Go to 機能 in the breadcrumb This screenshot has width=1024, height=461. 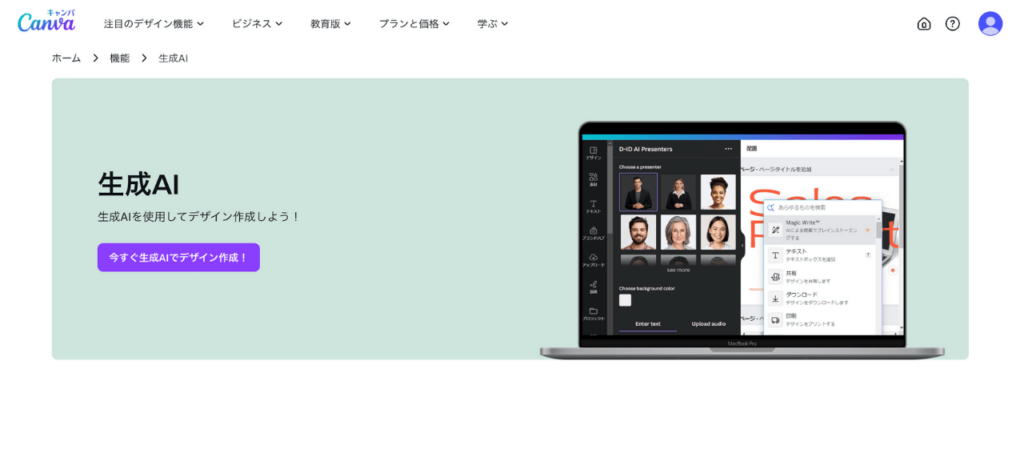pos(120,58)
